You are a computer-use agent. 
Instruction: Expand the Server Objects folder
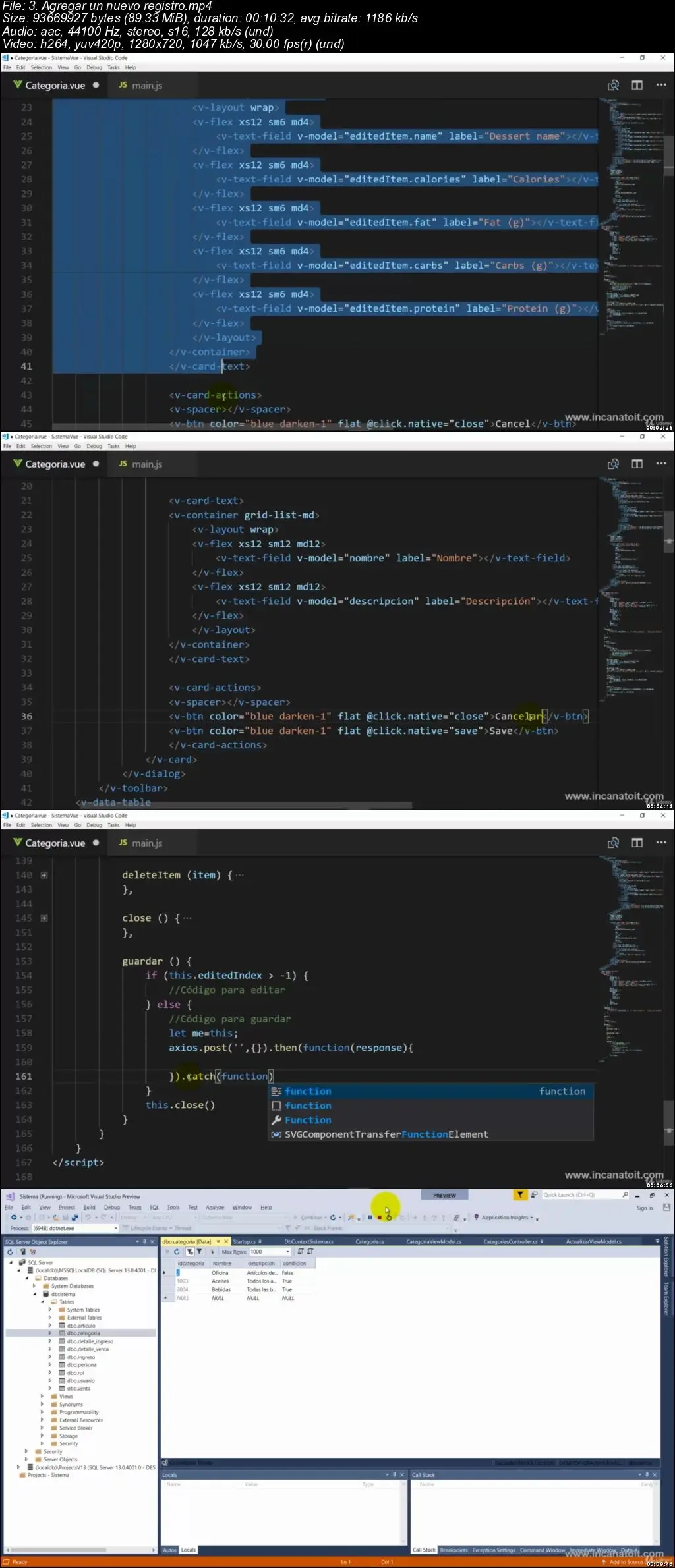pos(26,1459)
